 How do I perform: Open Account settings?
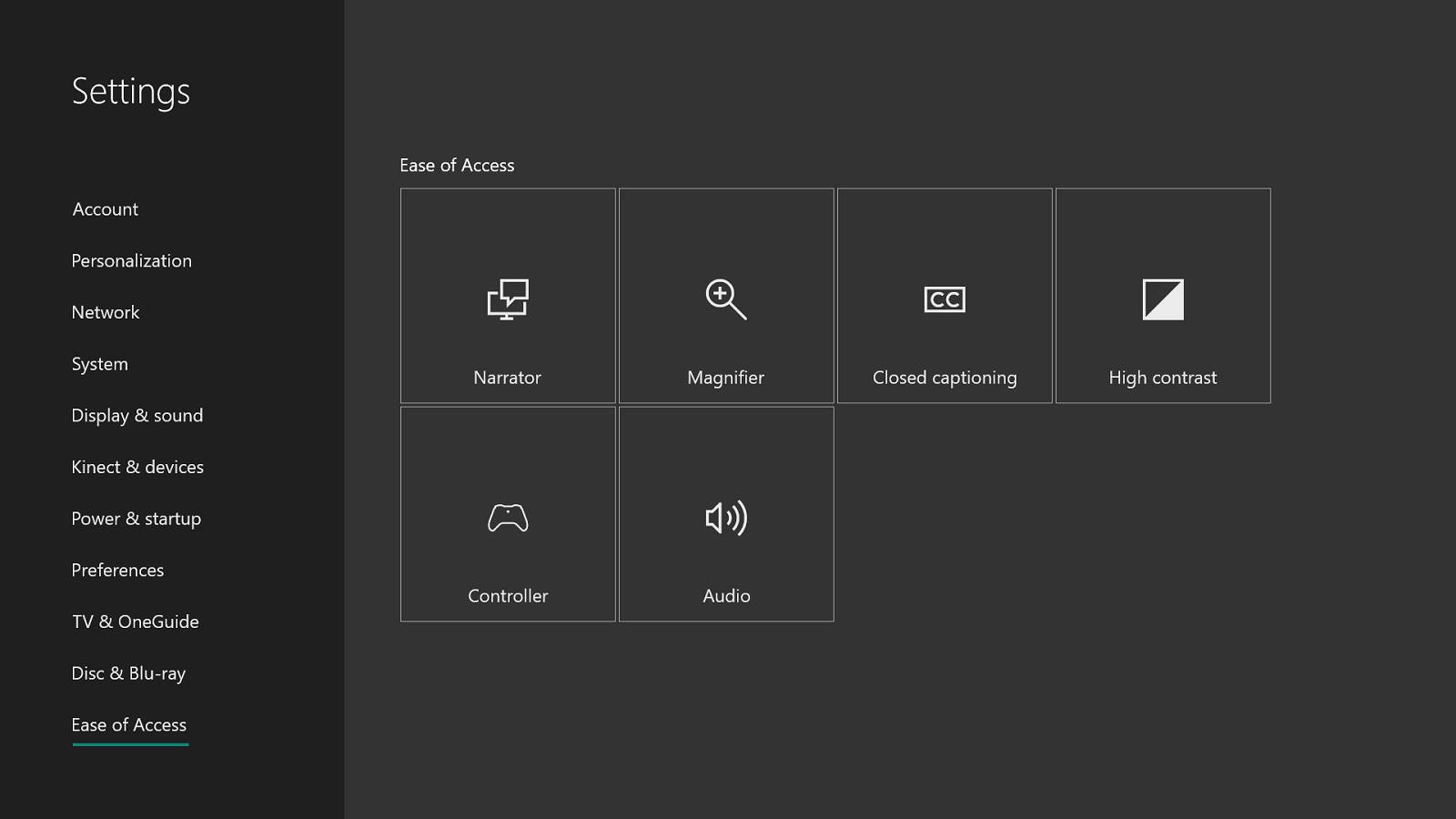coord(105,208)
